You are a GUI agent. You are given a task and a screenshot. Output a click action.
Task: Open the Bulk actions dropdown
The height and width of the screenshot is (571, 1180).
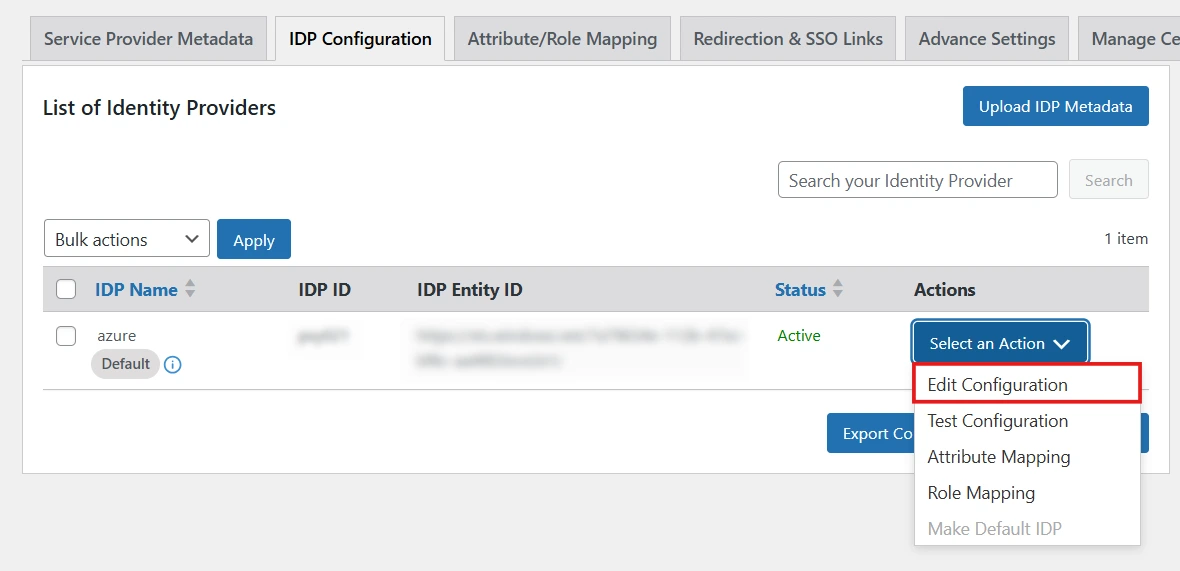coord(127,239)
